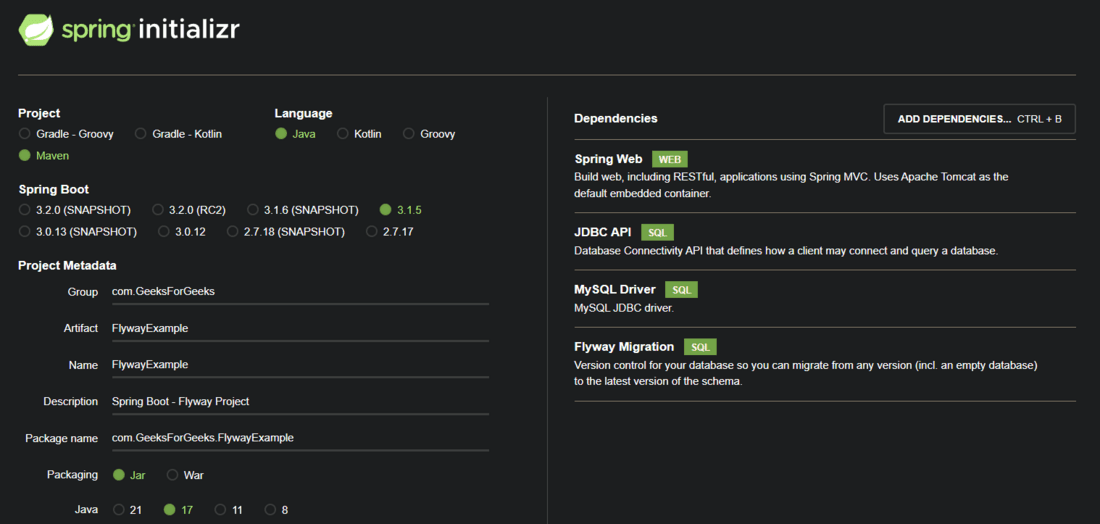
Task: Choose Java 11 option
Action: click(x=220, y=510)
